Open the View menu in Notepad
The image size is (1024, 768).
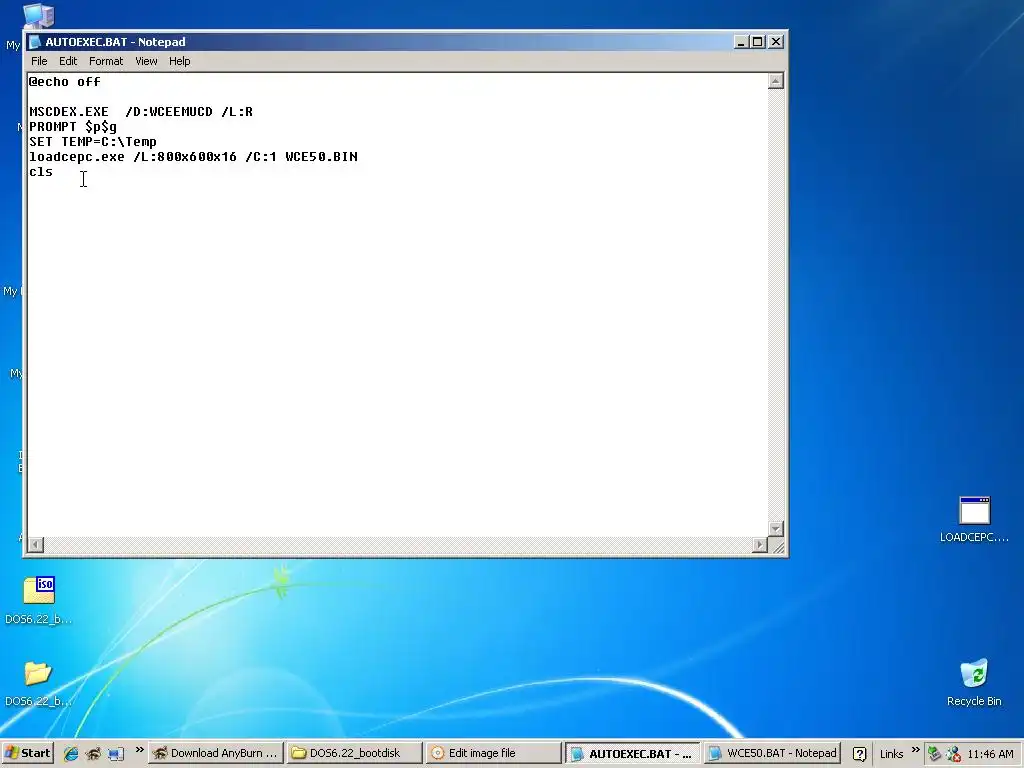pyautogui.click(x=146, y=61)
